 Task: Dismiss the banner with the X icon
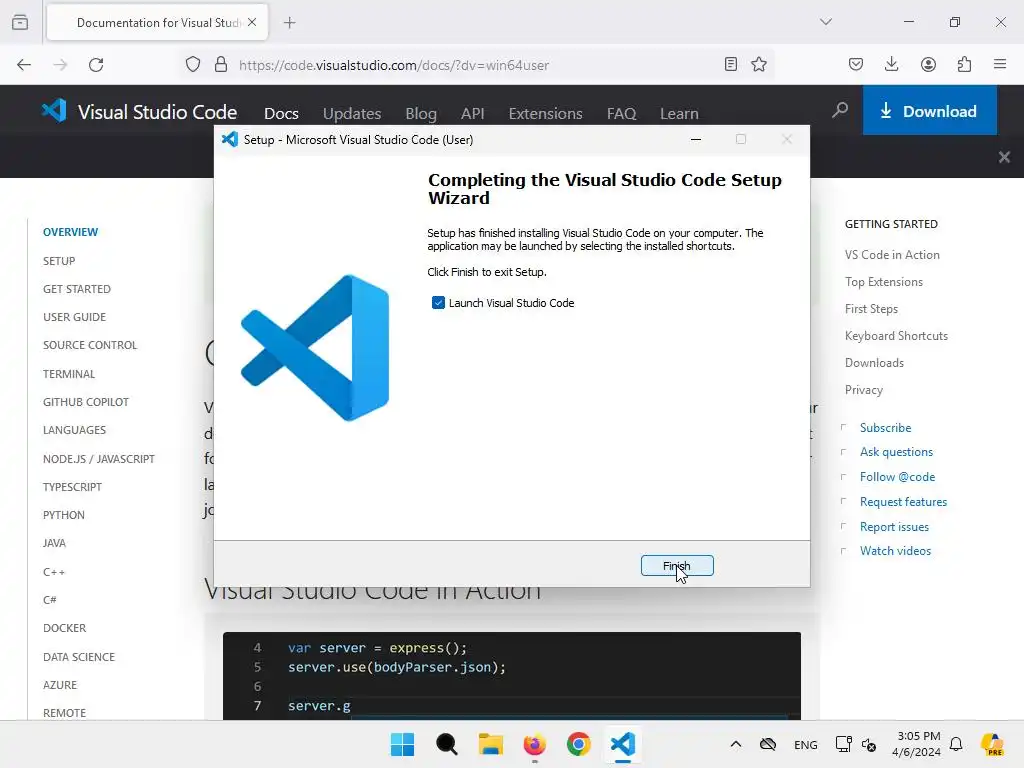click(x=1004, y=157)
